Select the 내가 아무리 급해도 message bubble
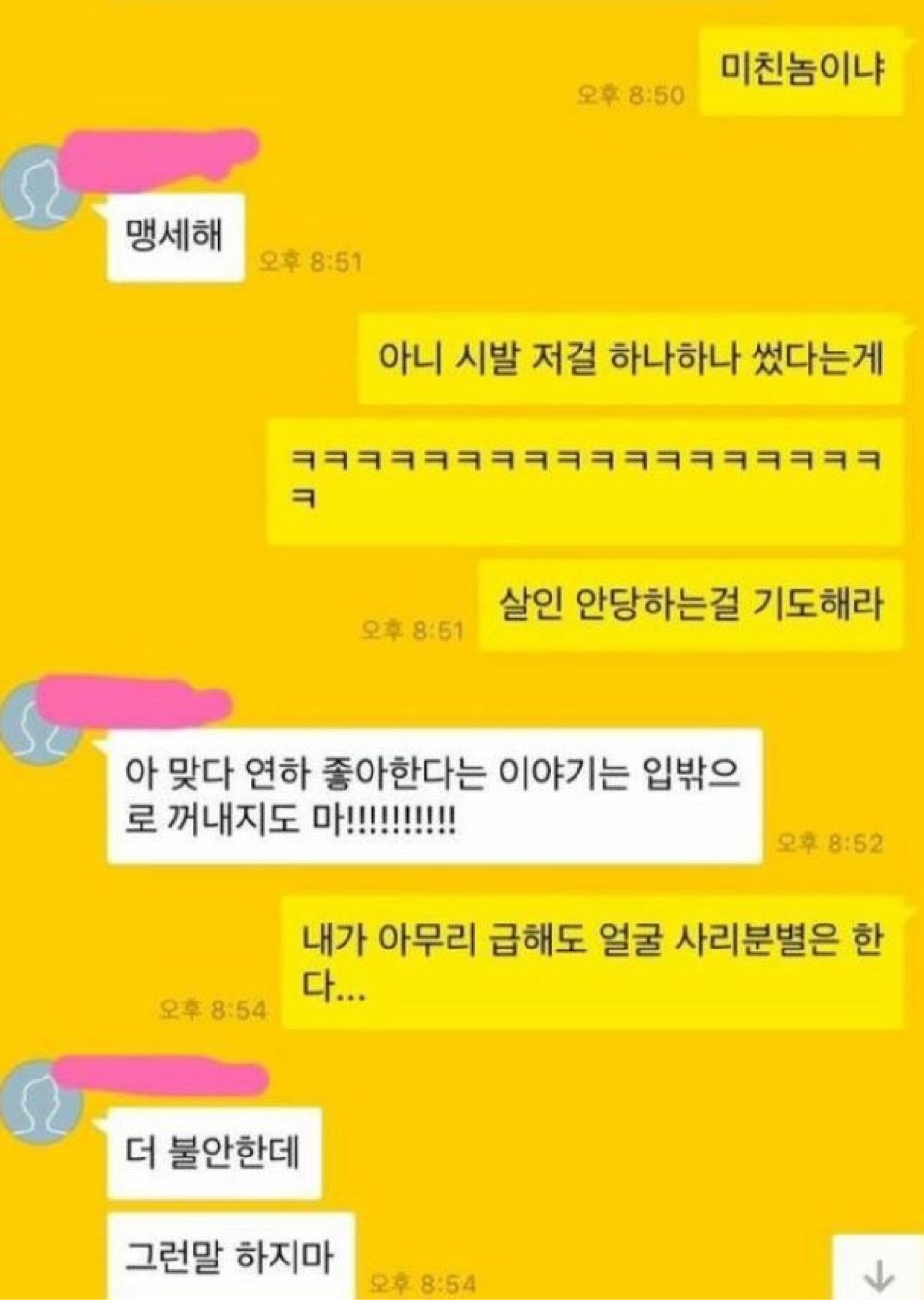Image resolution: width=924 pixels, height=1300 pixels. (593, 963)
